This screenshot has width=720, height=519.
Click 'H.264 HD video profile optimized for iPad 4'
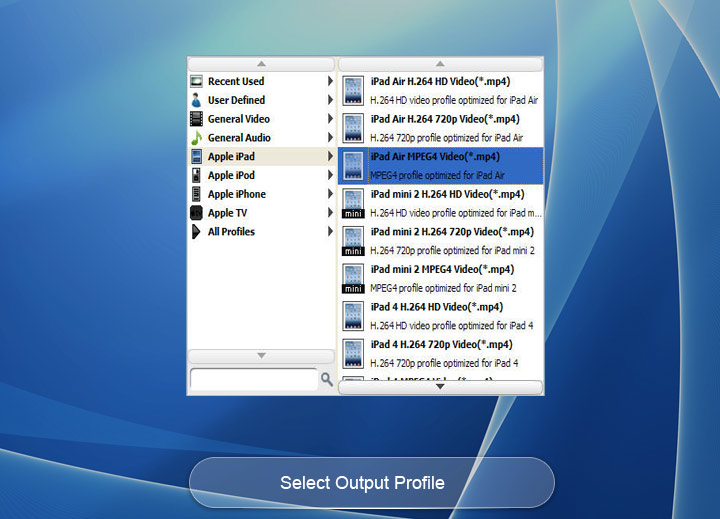click(x=452, y=326)
